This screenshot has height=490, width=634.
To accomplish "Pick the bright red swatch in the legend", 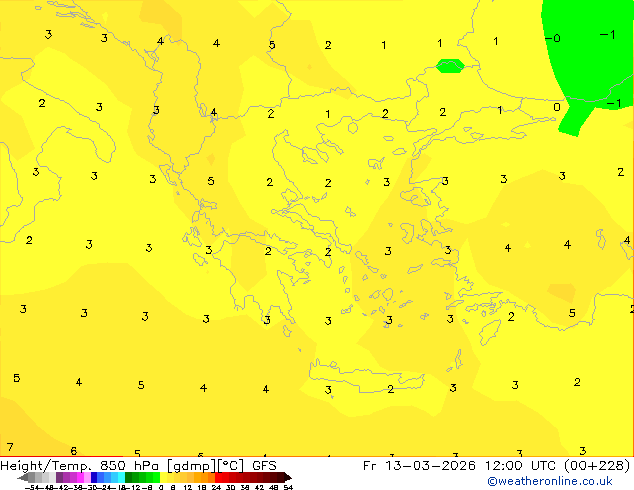I will click(218, 477).
